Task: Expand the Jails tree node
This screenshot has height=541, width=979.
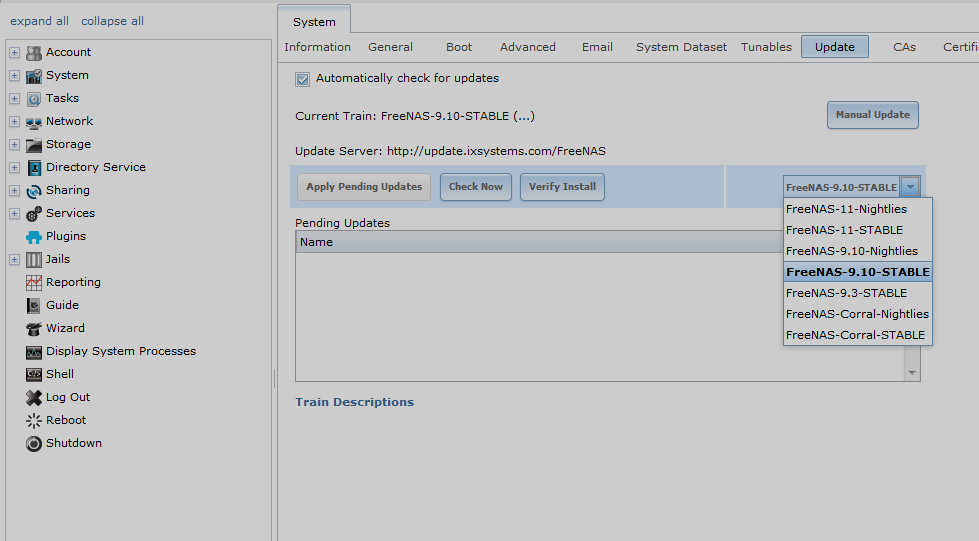Action: click(x=14, y=260)
